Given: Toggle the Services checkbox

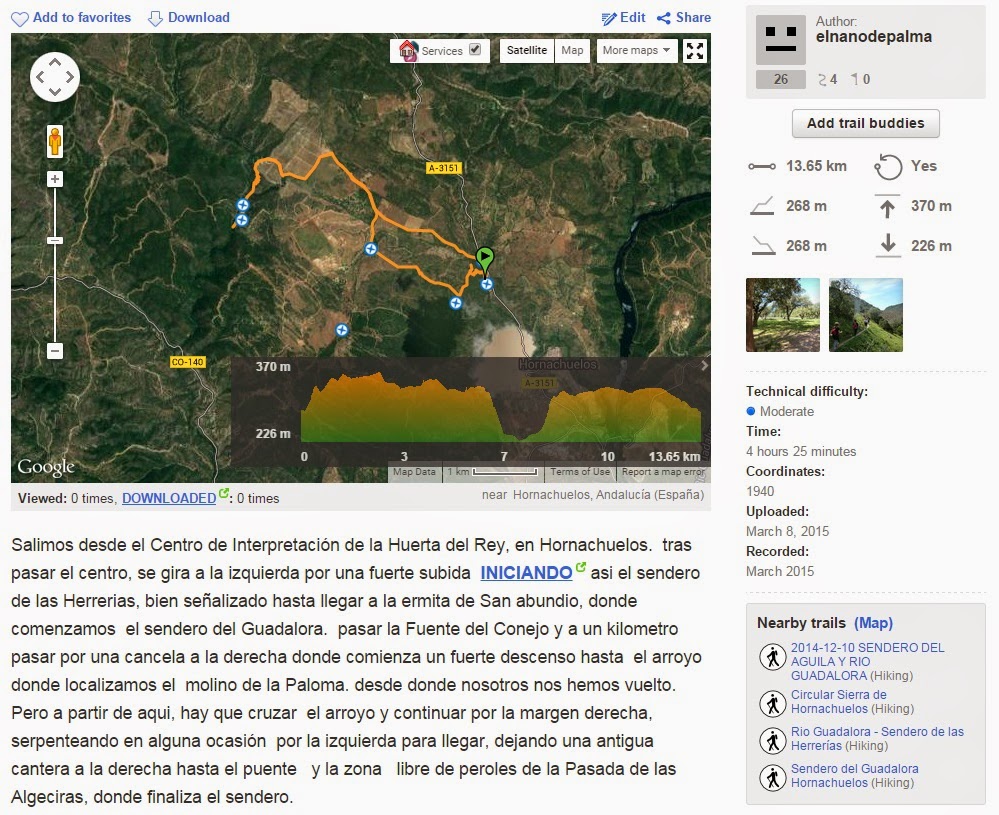Looking at the screenshot, I should click(475, 49).
